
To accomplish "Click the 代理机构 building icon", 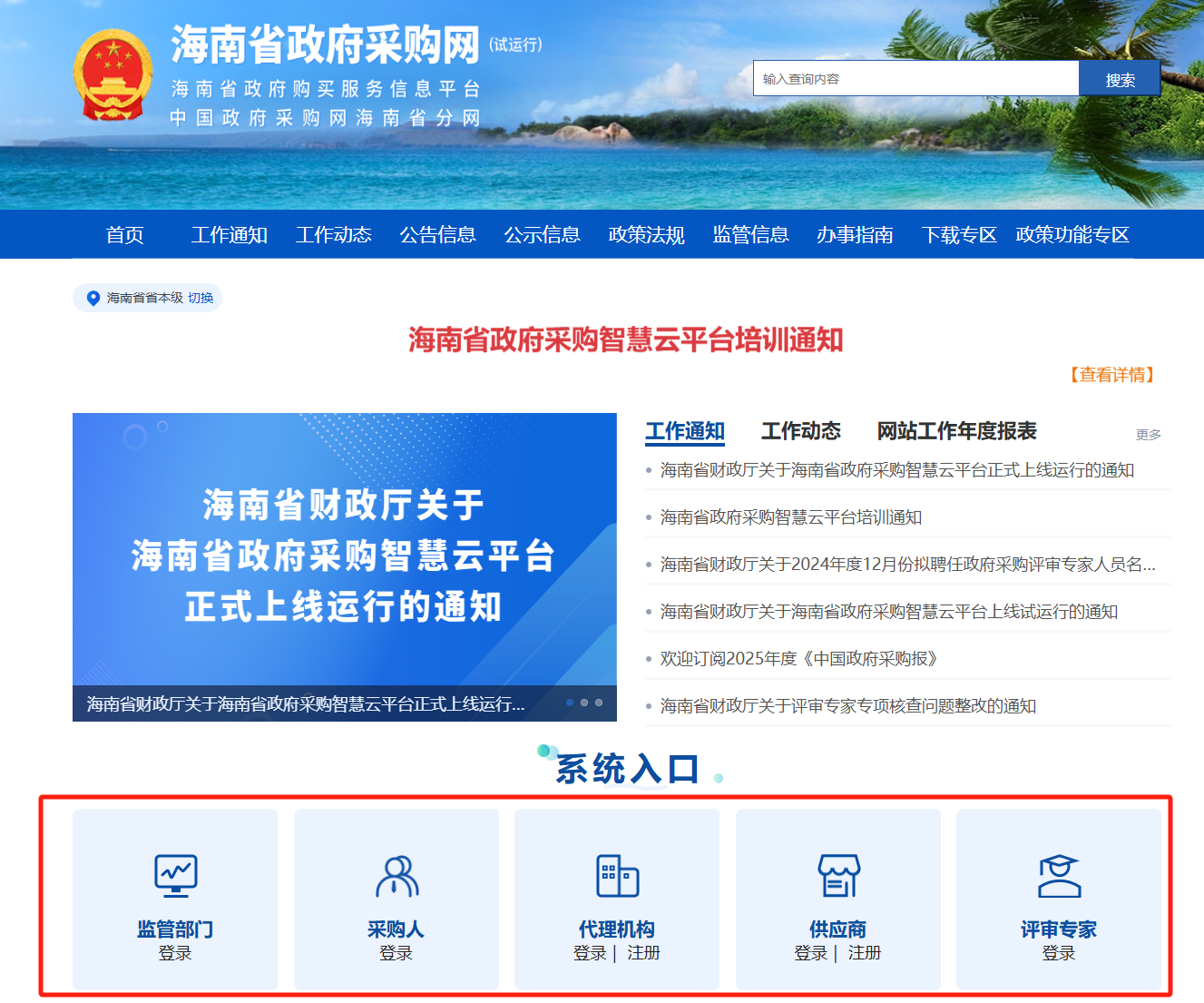I will click(x=617, y=876).
